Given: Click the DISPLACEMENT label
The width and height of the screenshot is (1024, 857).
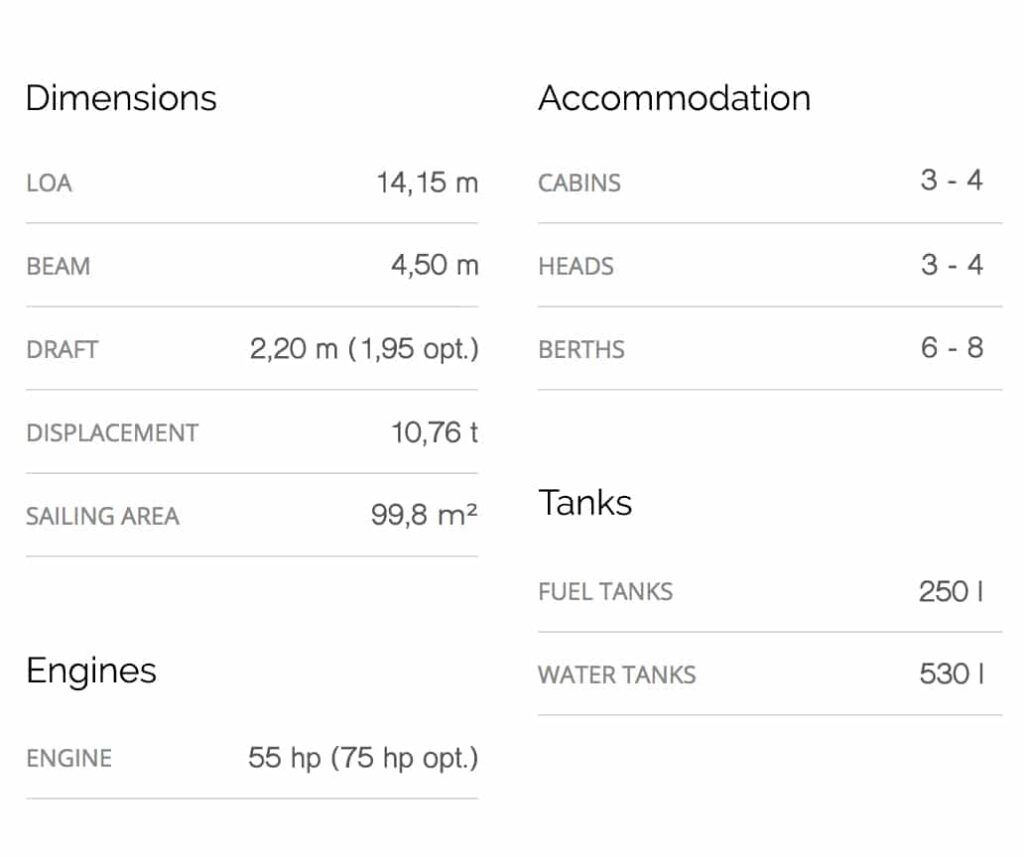Looking at the screenshot, I should [x=112, y=433].
